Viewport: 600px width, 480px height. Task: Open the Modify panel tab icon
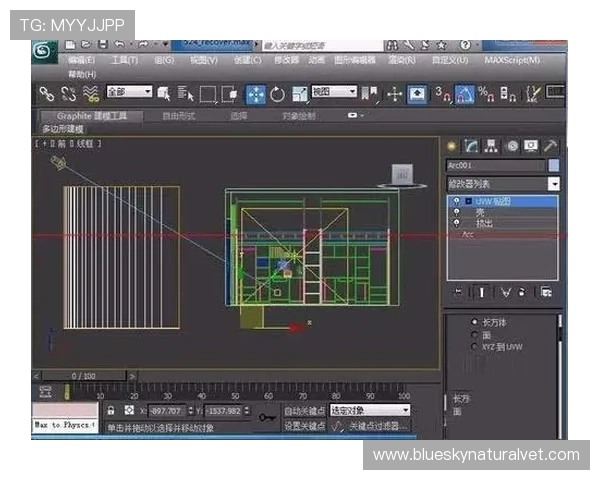[x=471, y=146]
